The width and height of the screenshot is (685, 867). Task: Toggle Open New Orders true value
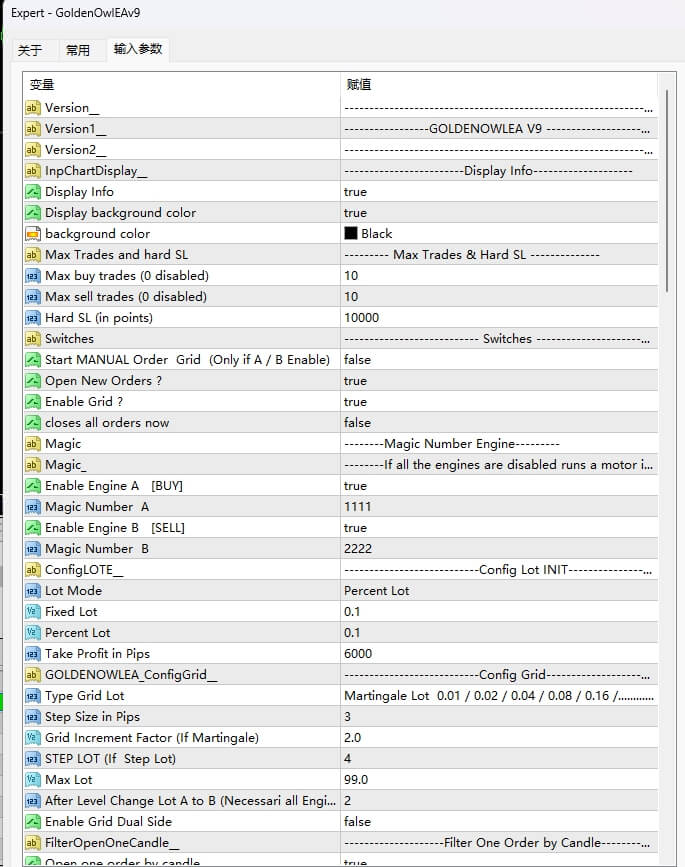tap(499, 381)
